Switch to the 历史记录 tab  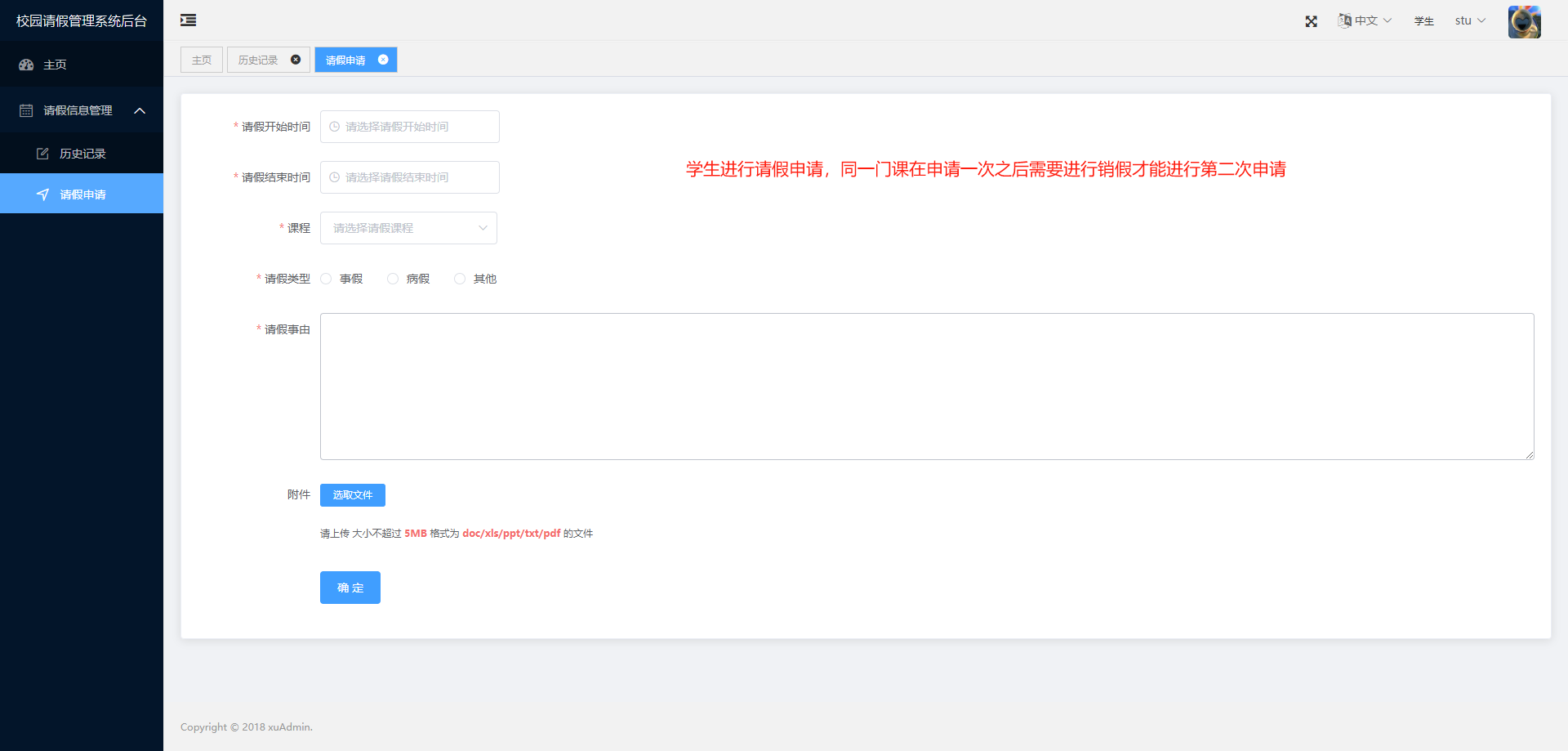257,59
